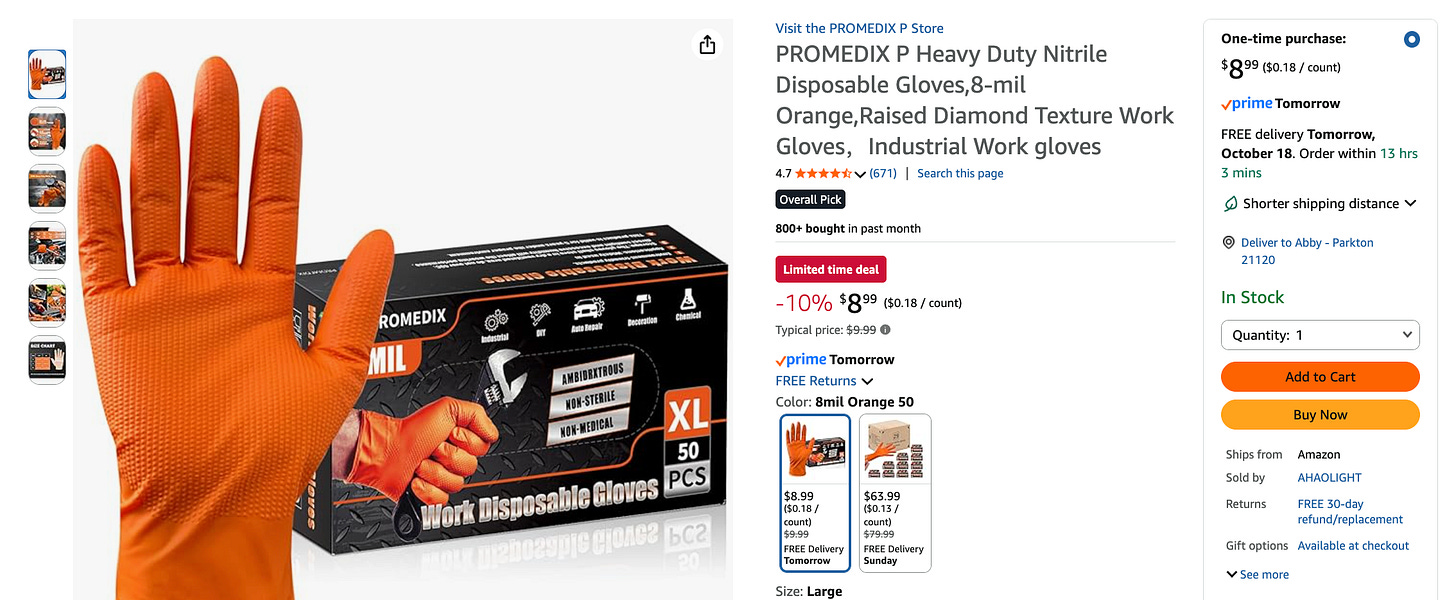Choose the $63.99 bulk case option
The height and width of the screenshot is (600, 1456).
click(x=895, y=493)
